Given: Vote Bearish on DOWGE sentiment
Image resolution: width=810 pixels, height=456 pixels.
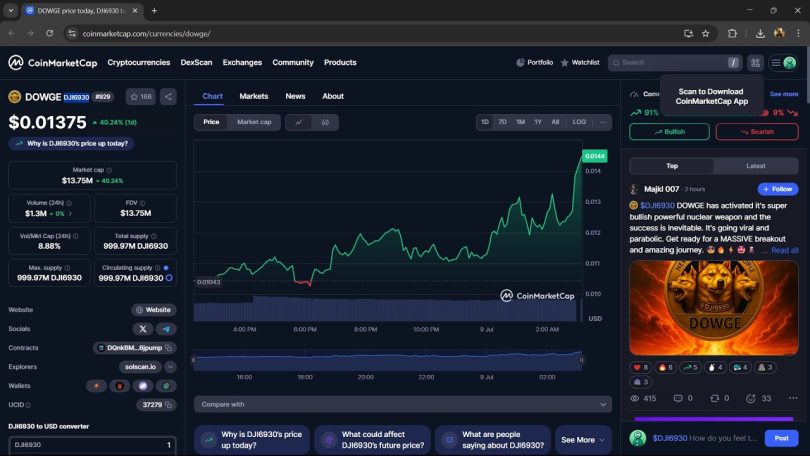Looking at the screenshot, I should pyautogui.click(x=757, y=132).
